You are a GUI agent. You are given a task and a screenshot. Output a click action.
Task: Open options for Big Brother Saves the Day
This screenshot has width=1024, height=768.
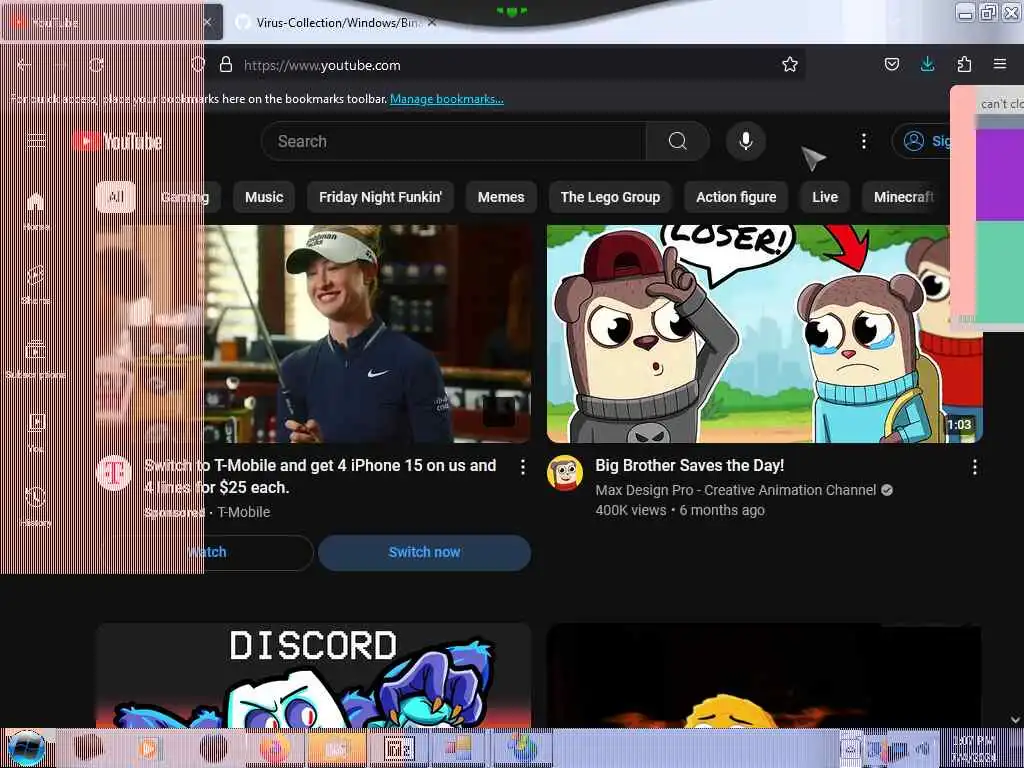[974, 466]
